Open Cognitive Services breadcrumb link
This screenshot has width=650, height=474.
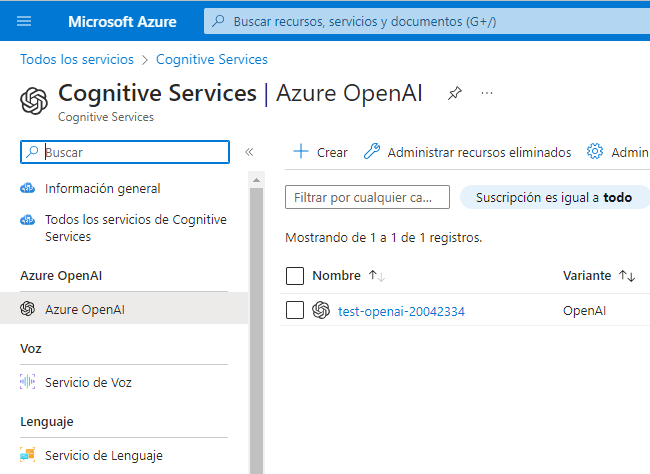[212, 59]
